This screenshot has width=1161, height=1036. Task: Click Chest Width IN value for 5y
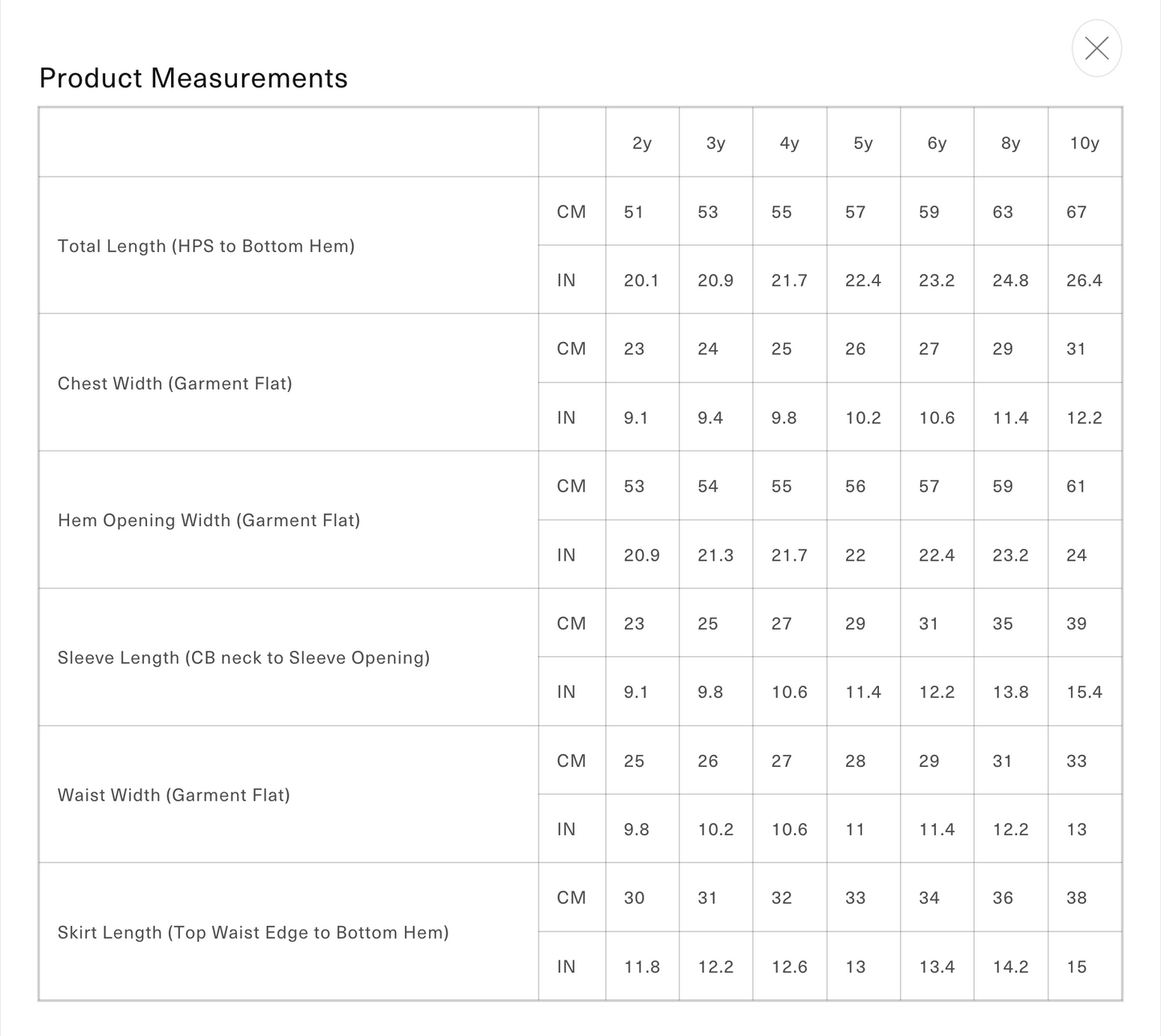pyautogui.click(x=863, y=418)
